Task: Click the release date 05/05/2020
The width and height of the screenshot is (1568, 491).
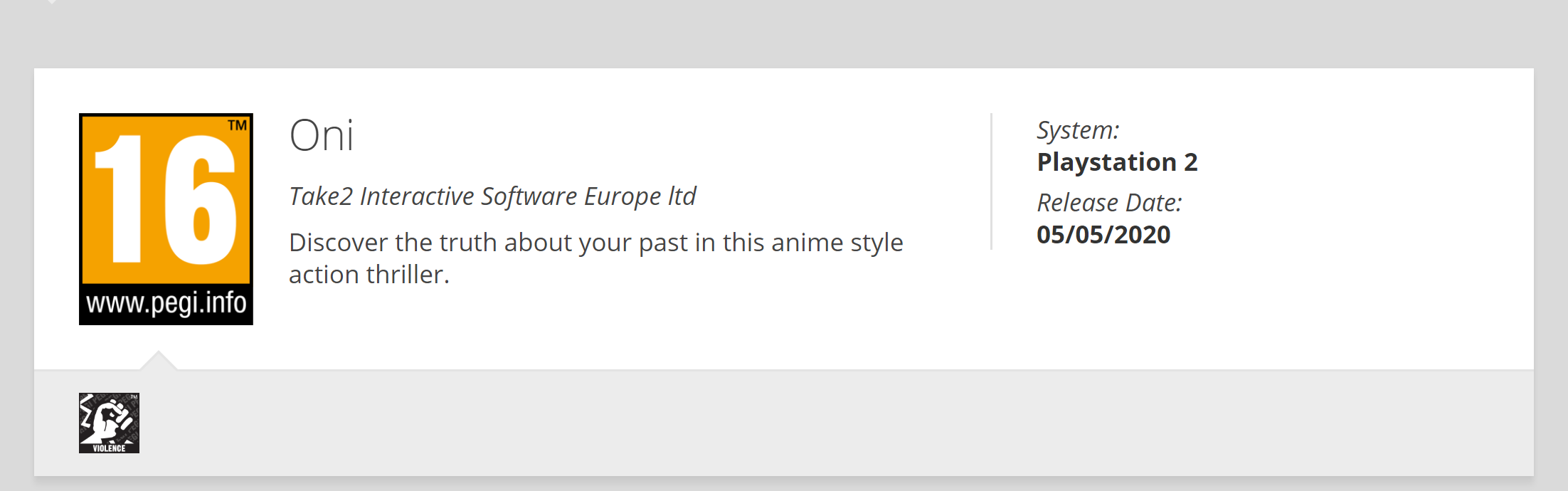Action: coord(1103,235)
